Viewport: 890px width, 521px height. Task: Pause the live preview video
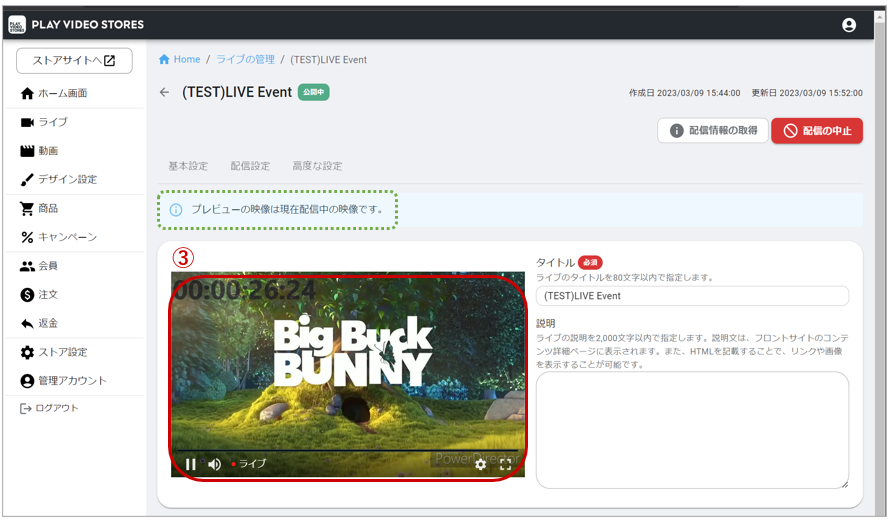tap(191, 464)
